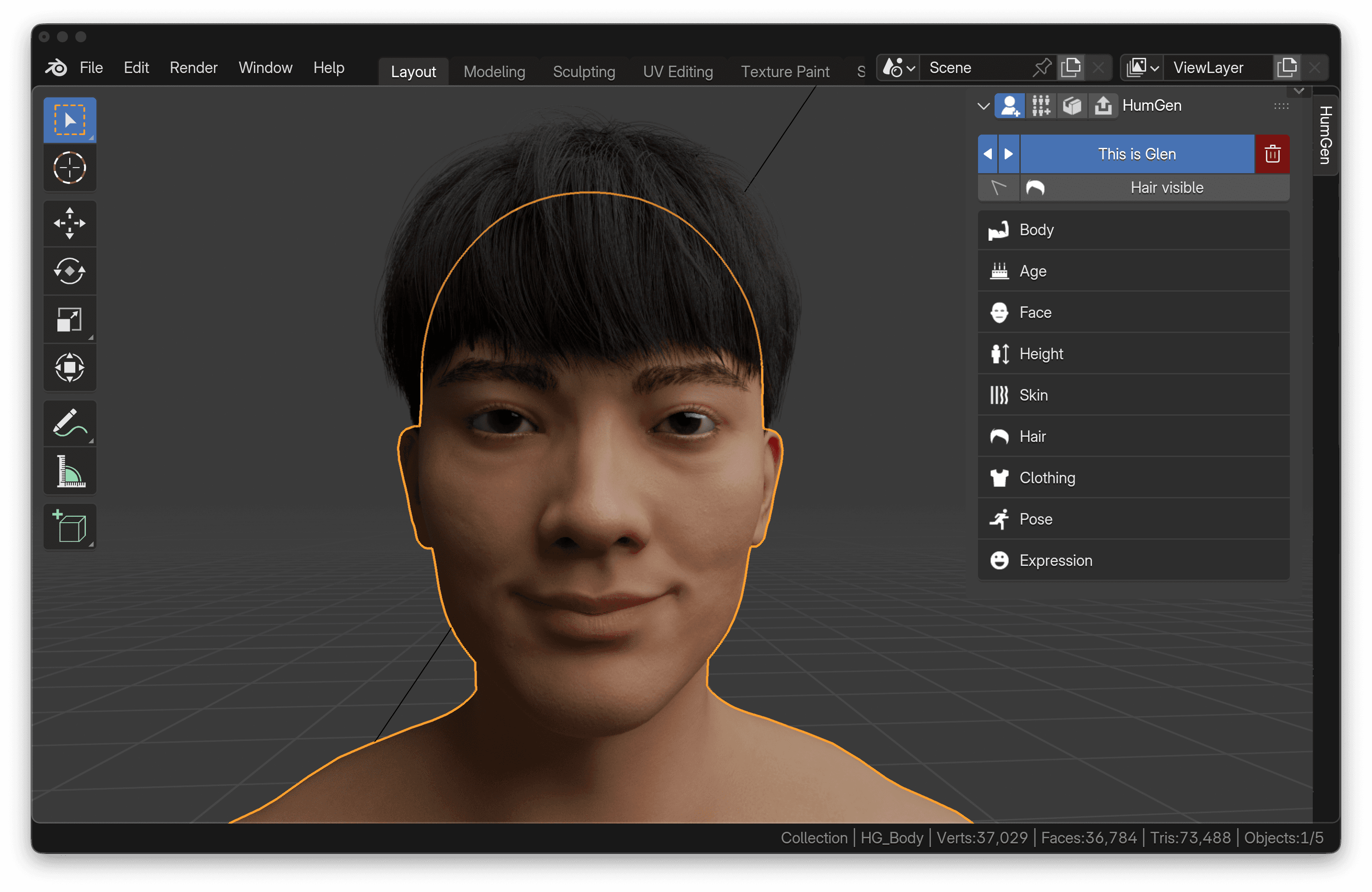Toggle the Scene pin icon
The height and width of the screenshot is (892, 1372).
tap(1041, 68)
